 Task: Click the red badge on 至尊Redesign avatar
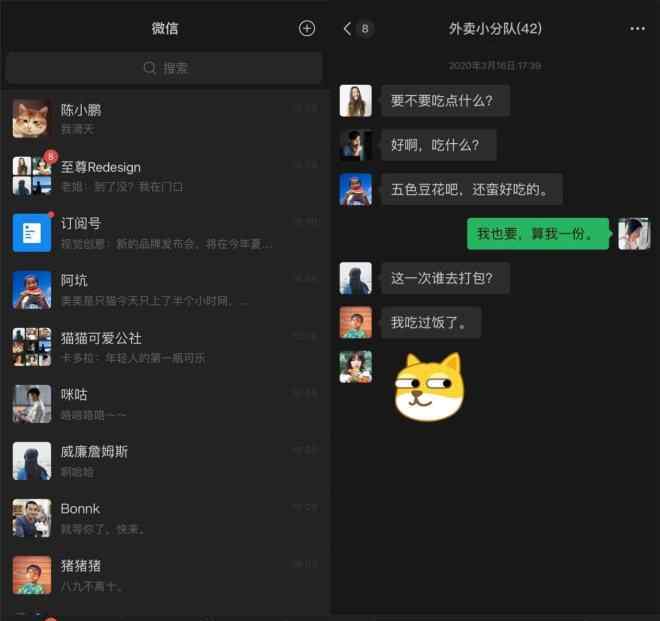click(51, 157)
